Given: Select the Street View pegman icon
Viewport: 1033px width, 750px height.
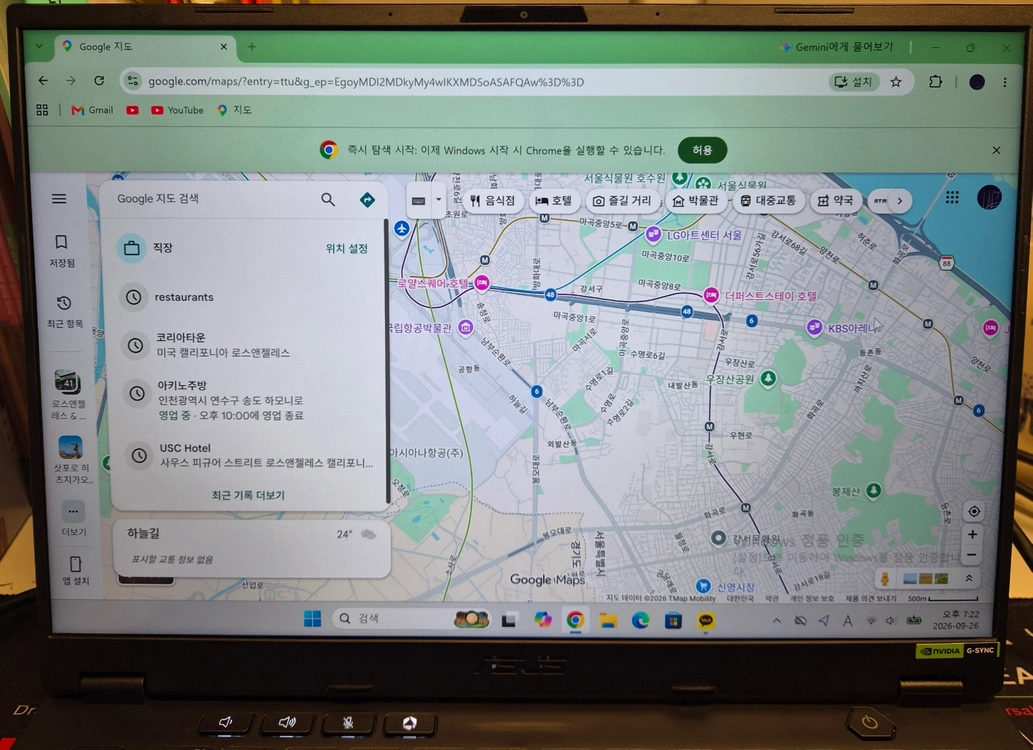Looking at the screenshot, I should tap(885, 579).
